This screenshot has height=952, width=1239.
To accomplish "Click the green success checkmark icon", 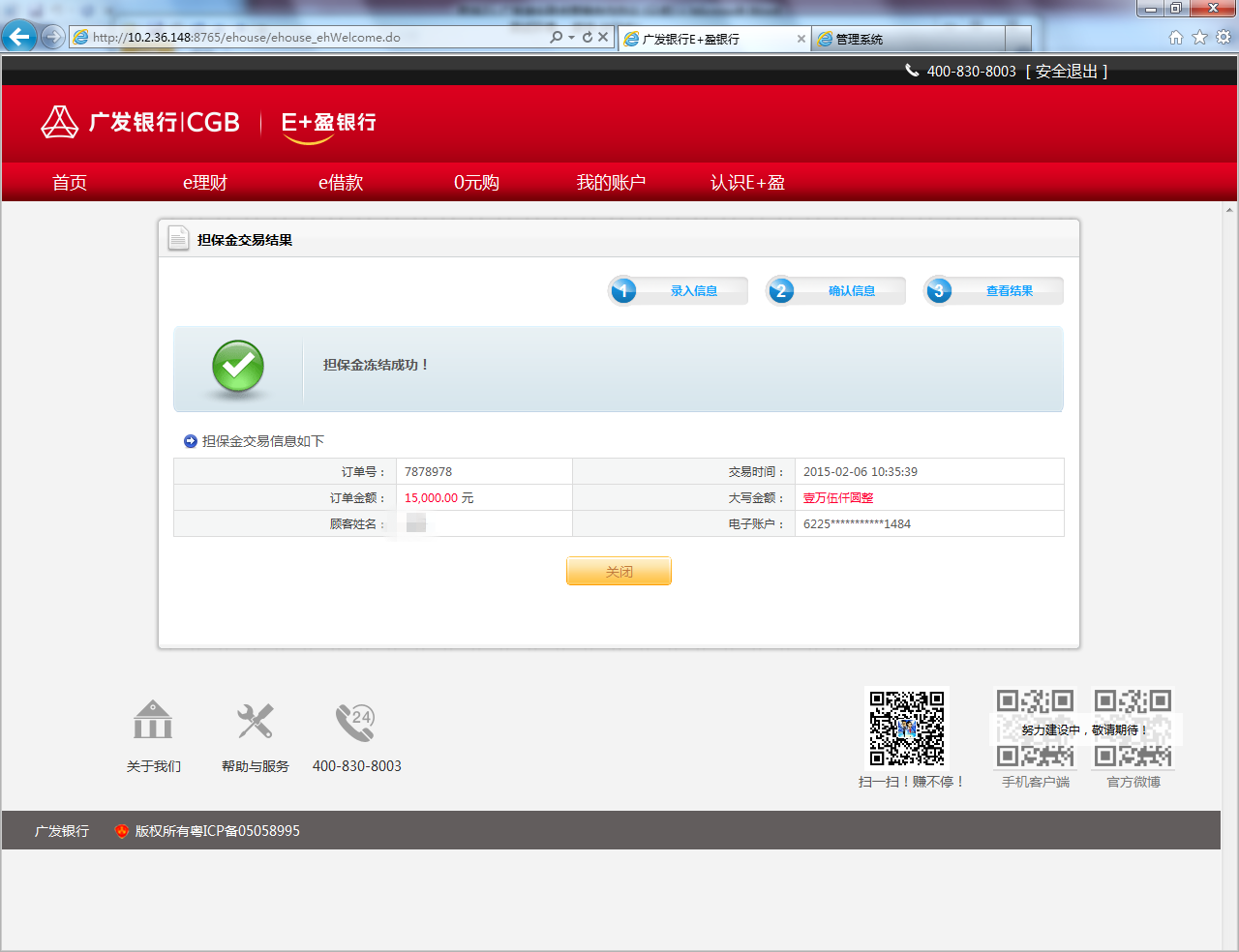I will 238,367.
